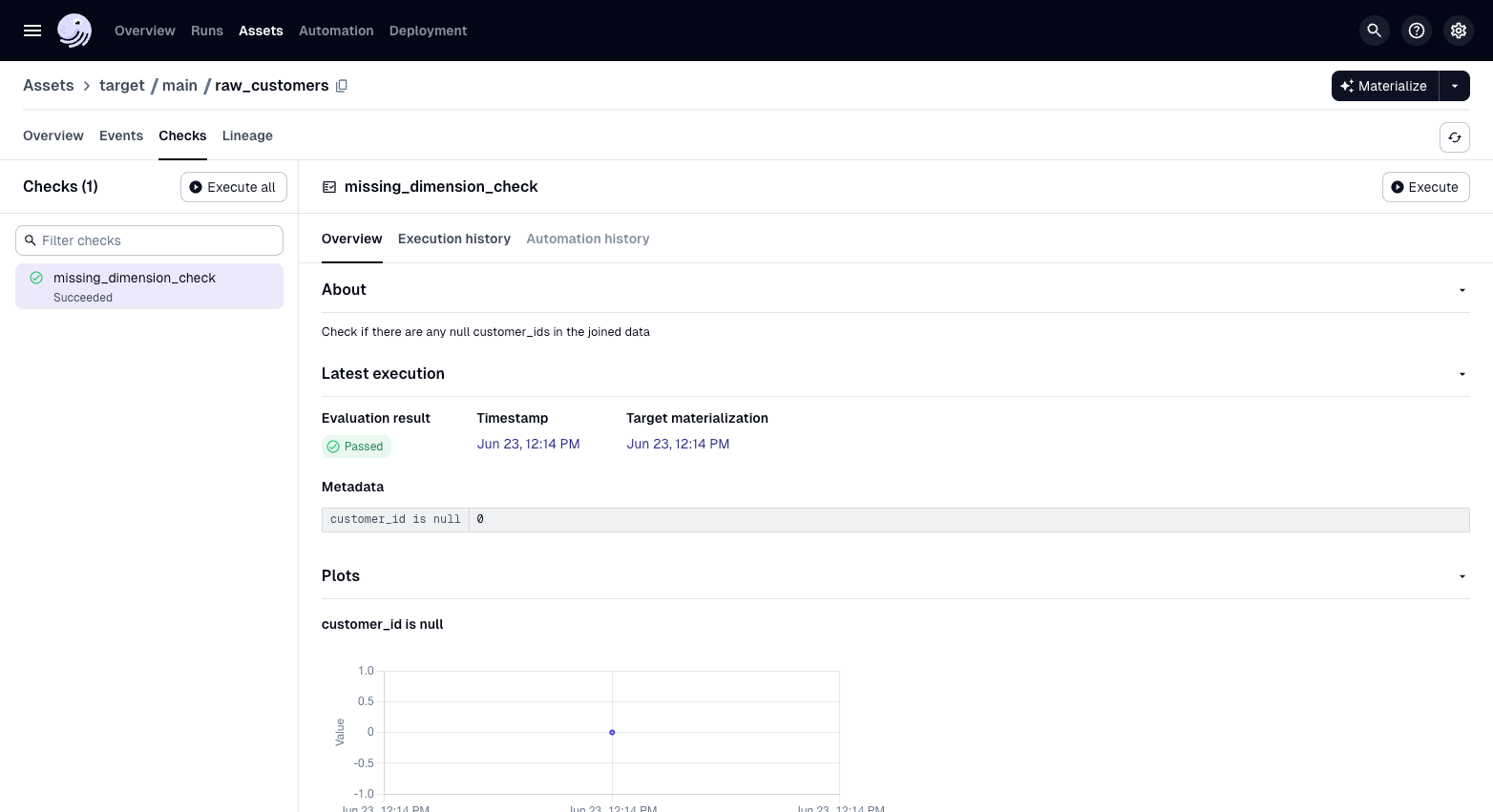Collapse the Plots section

(1461, 576)
